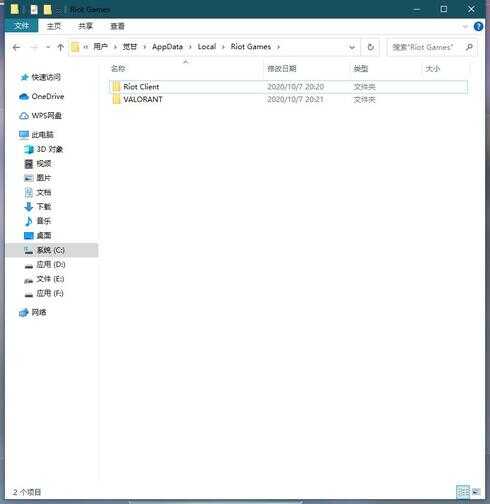Screen dimensions: 490x504
Task: Click the Forward navigation arrow
Action: [x=34, y=48]
